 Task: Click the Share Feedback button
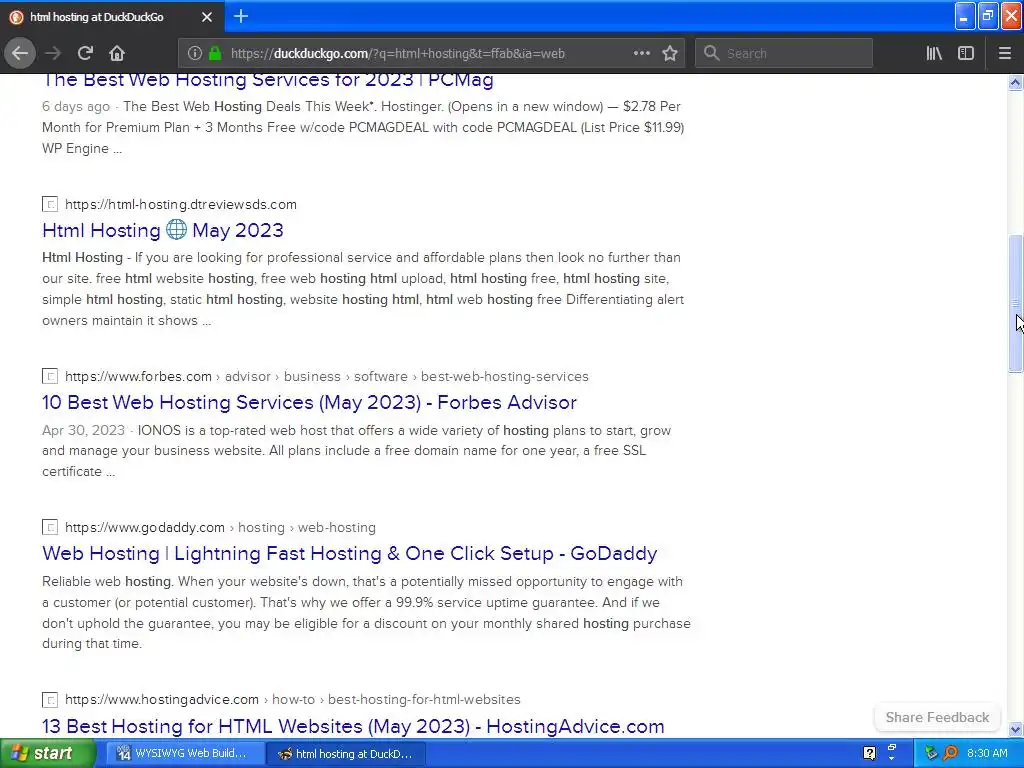click(x=937, y=717)
